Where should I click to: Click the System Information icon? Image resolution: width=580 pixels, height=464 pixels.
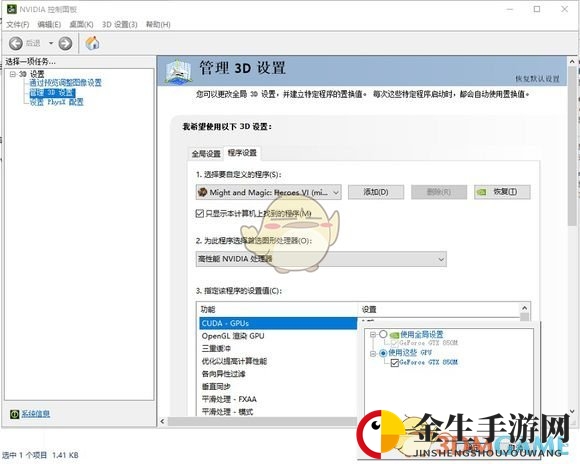coord(14,414)
